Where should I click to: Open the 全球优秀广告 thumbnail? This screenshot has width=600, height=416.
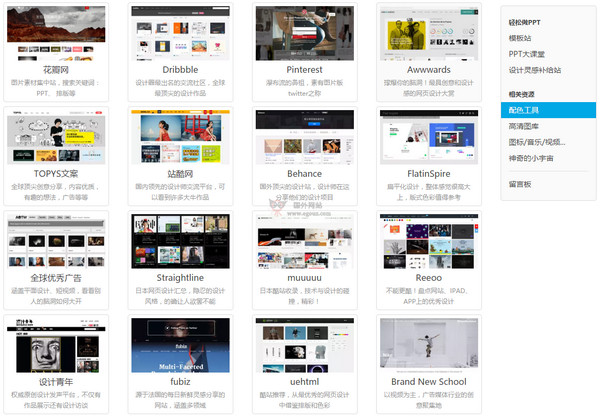pos(55,241)
